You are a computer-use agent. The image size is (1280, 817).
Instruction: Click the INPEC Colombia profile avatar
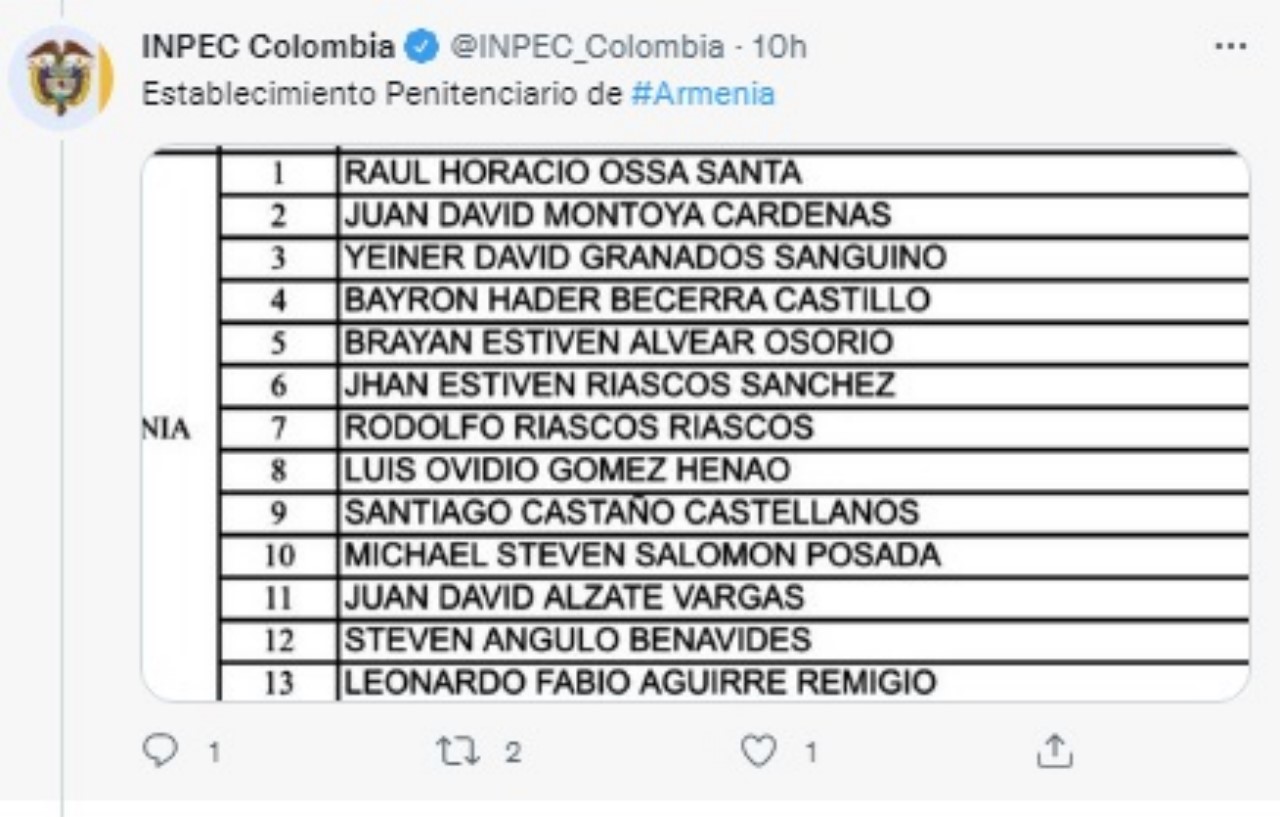click(x=60, y=78)
